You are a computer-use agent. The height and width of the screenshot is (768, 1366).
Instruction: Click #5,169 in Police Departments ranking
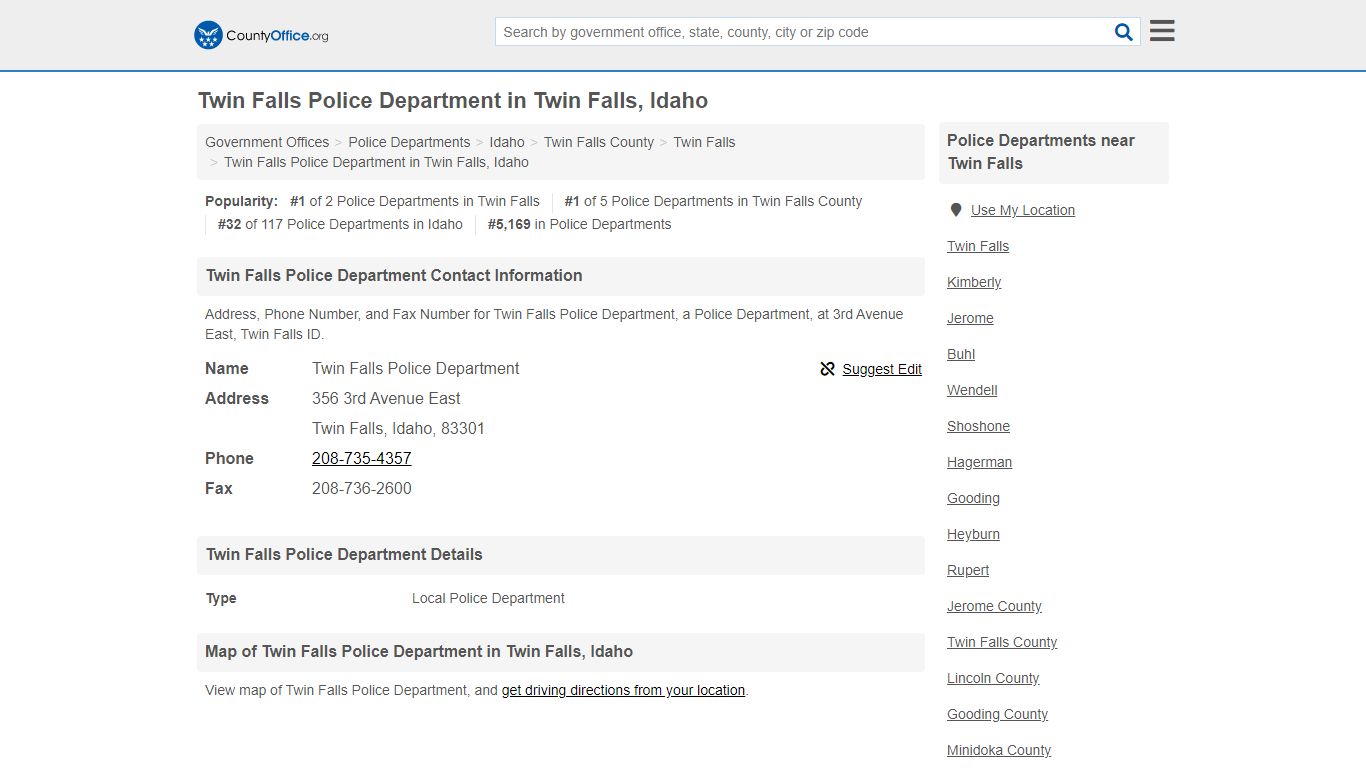(579, 224)
